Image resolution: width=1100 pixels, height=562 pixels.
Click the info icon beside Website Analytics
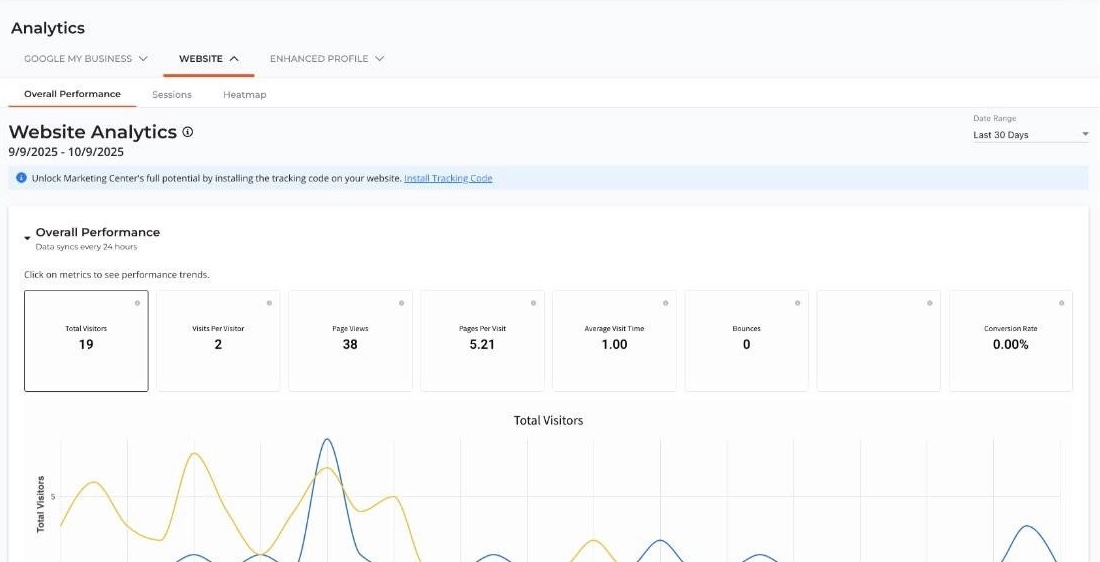[188, 132]
